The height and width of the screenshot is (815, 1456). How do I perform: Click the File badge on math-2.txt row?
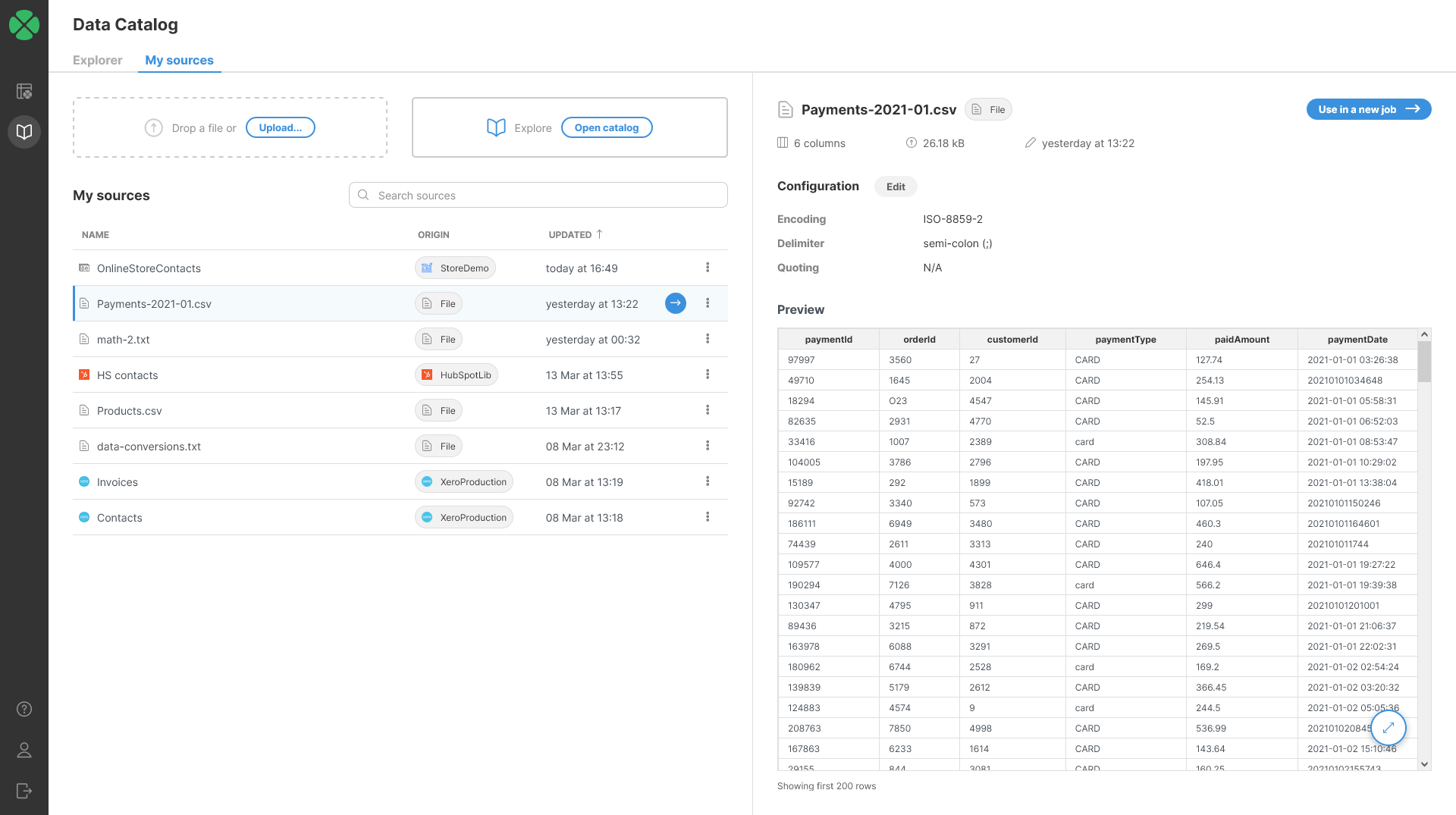438,339
